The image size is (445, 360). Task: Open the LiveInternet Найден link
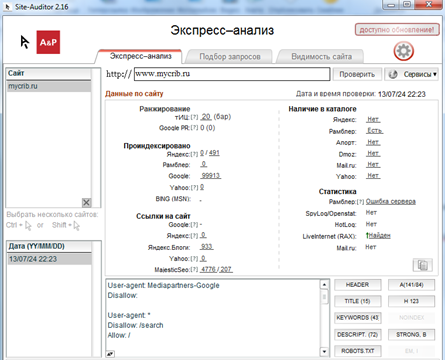click(x=379, y=236)
